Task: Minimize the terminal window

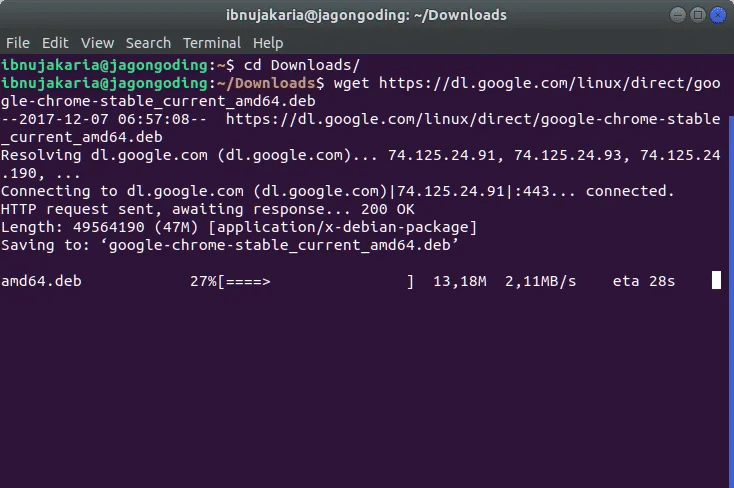Action: 677,15
